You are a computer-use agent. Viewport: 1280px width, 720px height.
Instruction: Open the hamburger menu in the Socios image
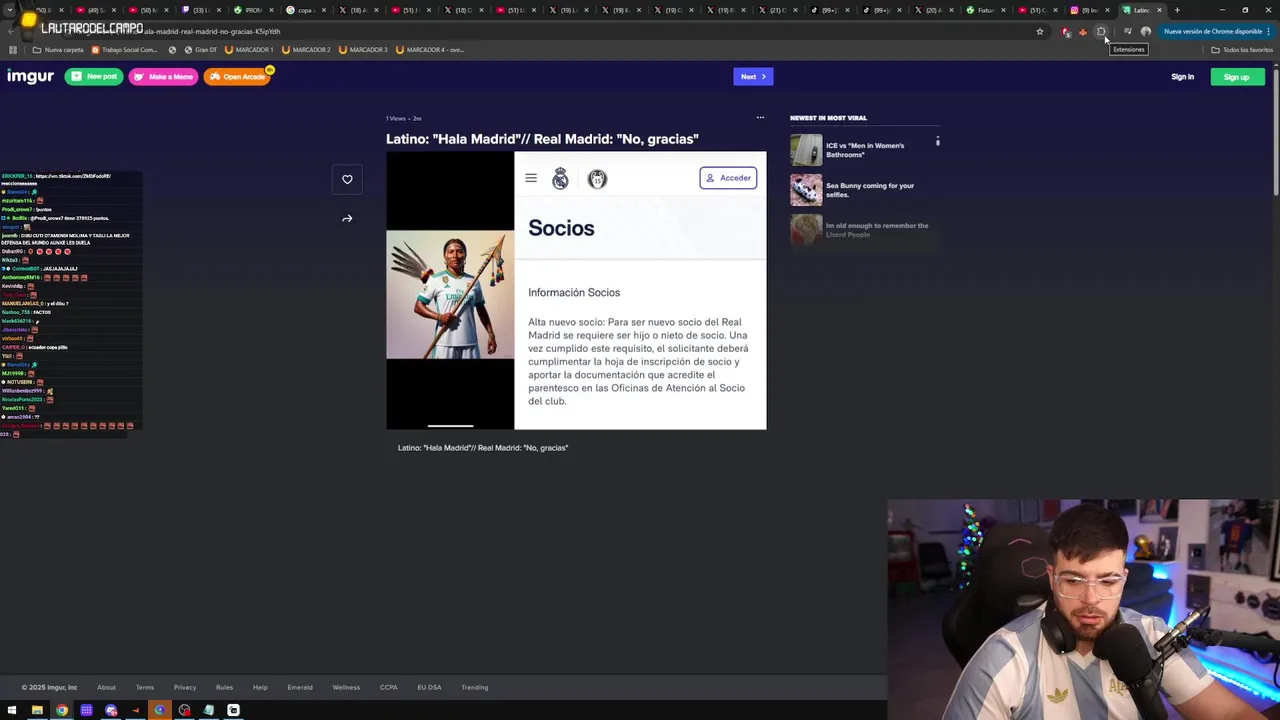click(531, 178)
